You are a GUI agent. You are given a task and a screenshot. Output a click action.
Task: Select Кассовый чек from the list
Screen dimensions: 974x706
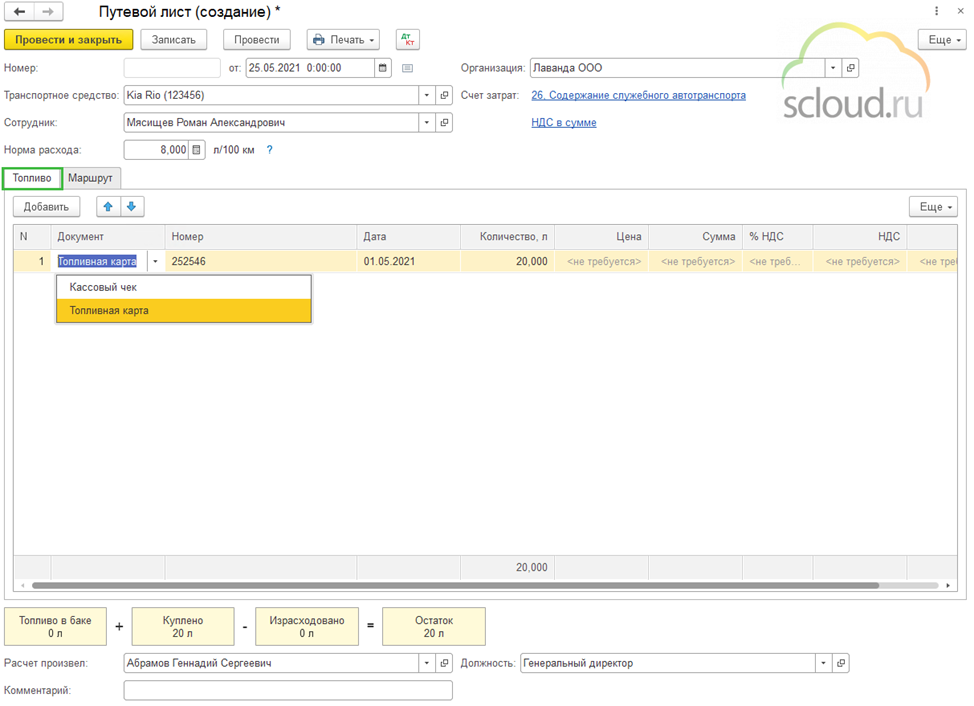click(x=184, y=287)
